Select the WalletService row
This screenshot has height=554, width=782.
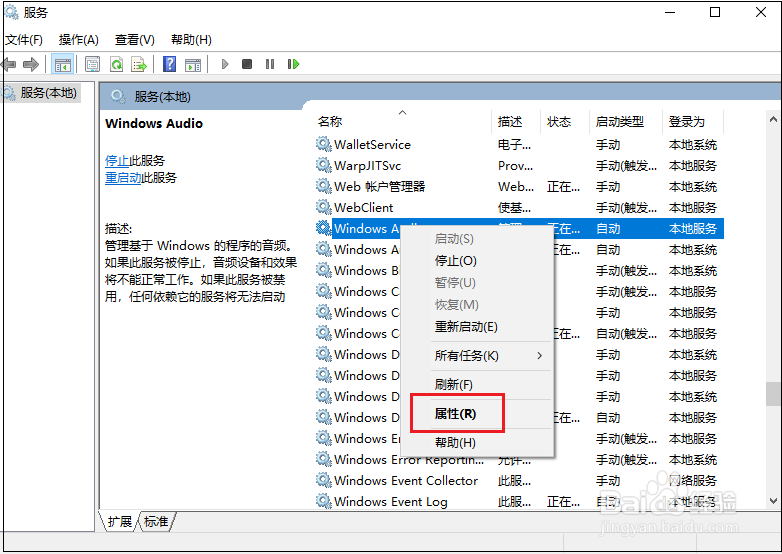pyautogui.click(x=519, y=145)
